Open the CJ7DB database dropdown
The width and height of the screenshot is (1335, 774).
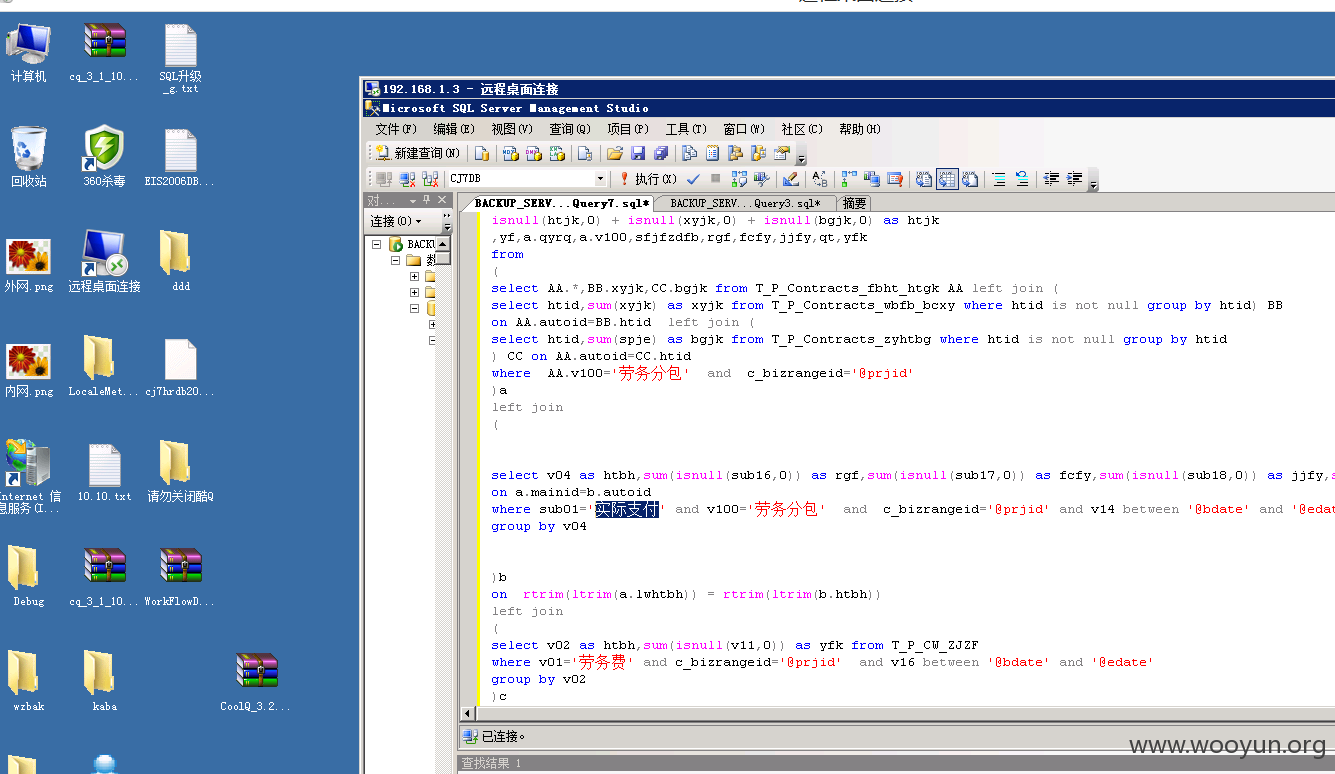click(600, 179)
